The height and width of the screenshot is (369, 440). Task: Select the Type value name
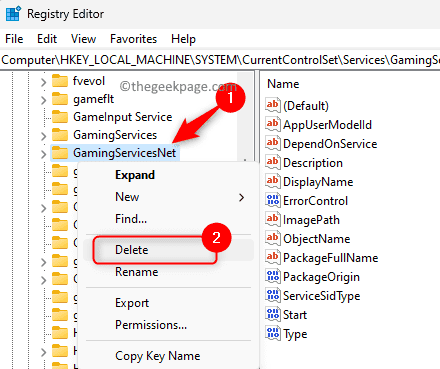pyautogui.click(x=295, y=334)
